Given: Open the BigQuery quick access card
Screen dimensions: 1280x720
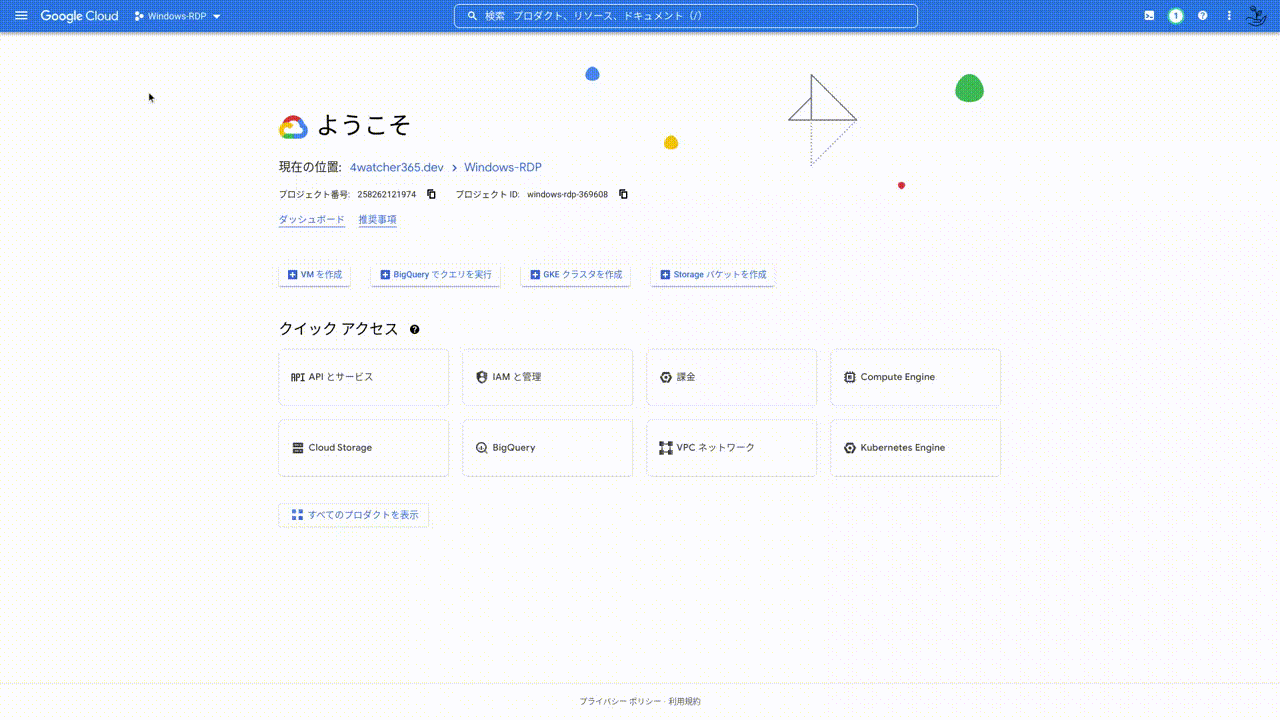Looking at the screenshot, I should [548, 448].
